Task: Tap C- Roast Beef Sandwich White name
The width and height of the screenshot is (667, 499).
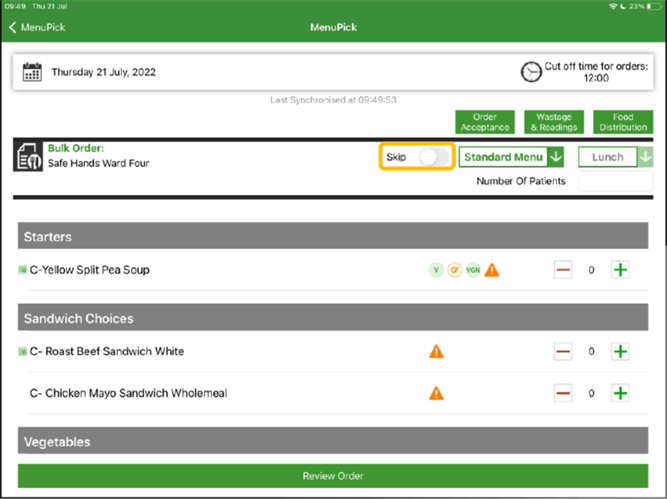Action: pos(107,351)
